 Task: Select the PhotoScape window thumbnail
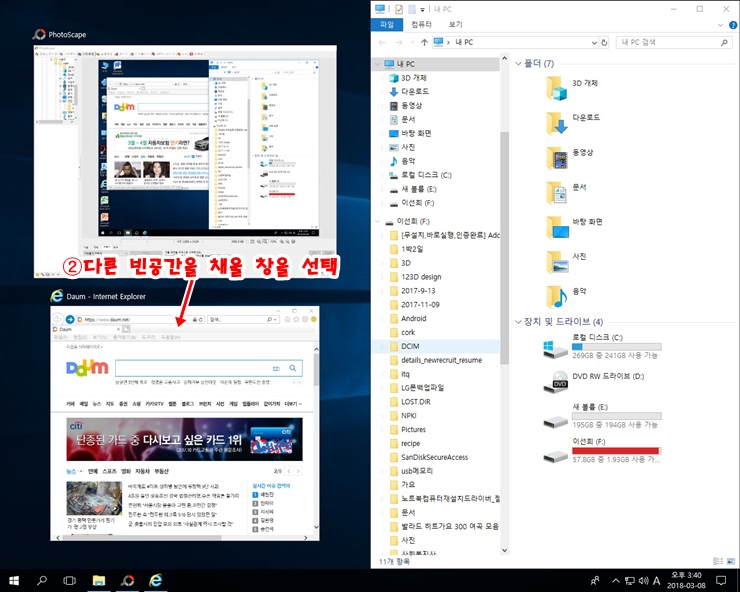185,161
